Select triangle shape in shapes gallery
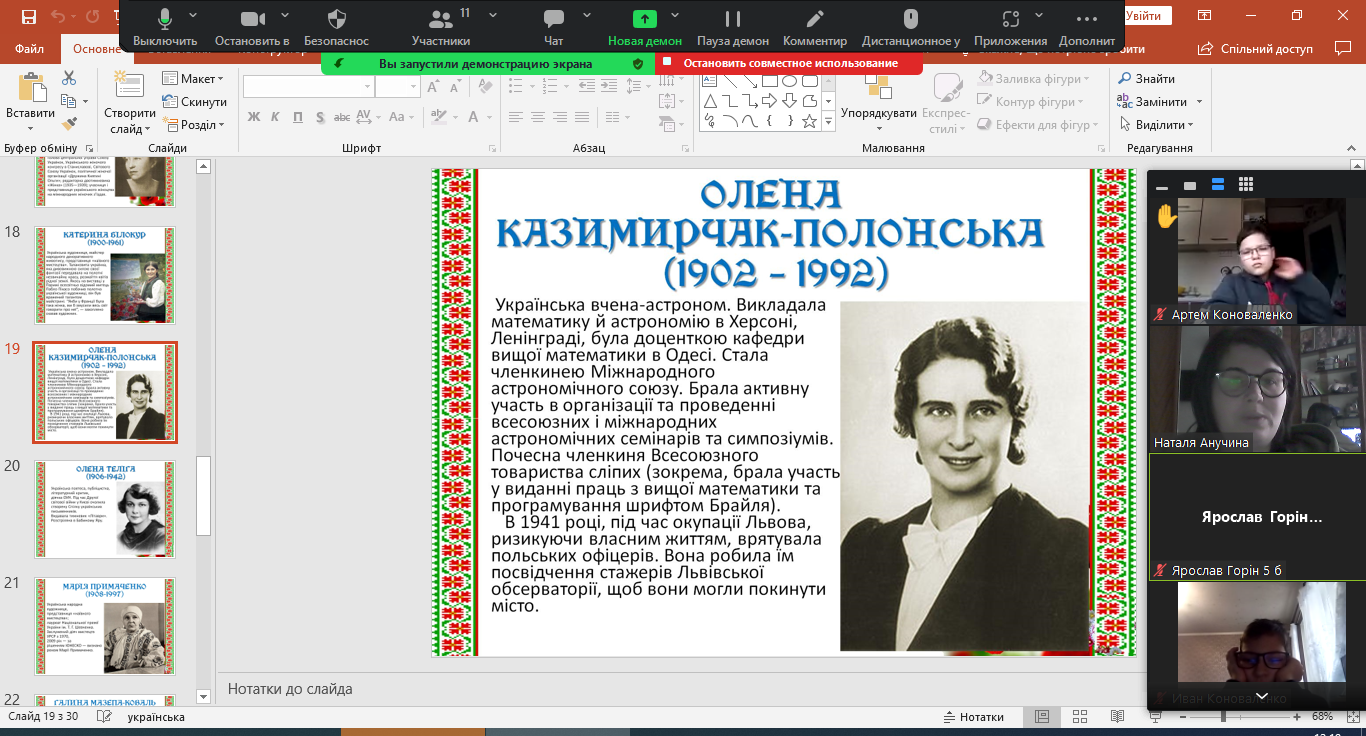This screenshot has height=736, width=1366. click(x=709, y=101)
